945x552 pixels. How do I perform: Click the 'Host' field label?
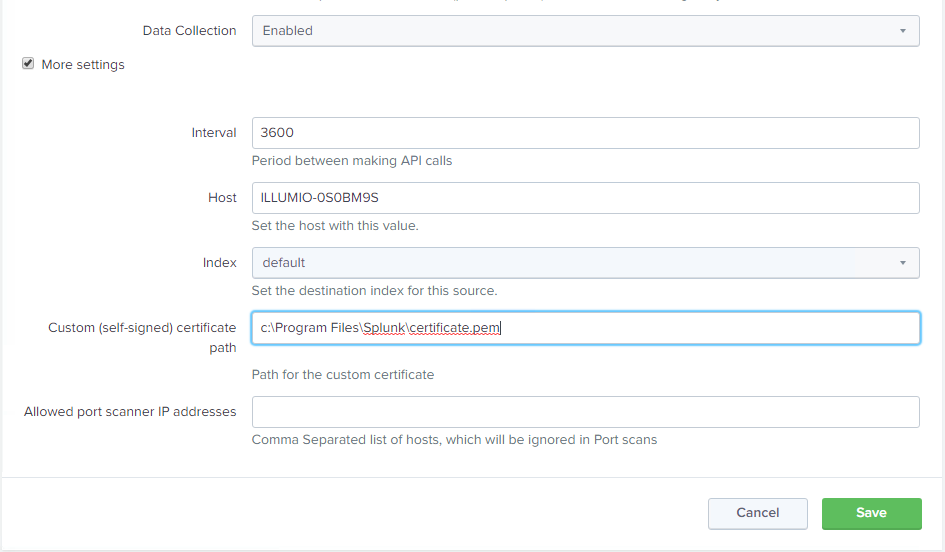(222, 198)
